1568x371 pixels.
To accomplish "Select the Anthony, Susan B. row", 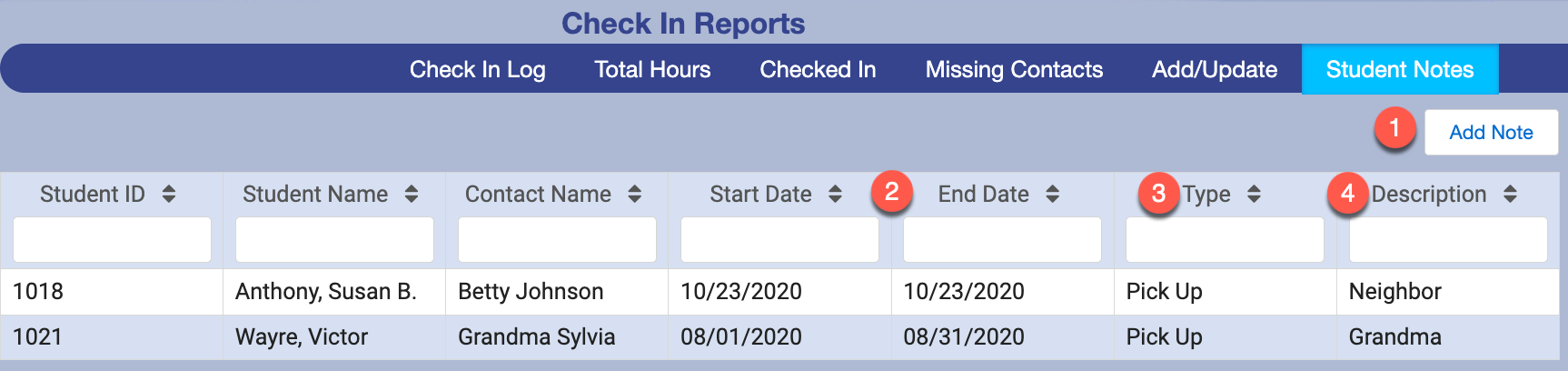I will pyautogui.click(x=325, y=292).
